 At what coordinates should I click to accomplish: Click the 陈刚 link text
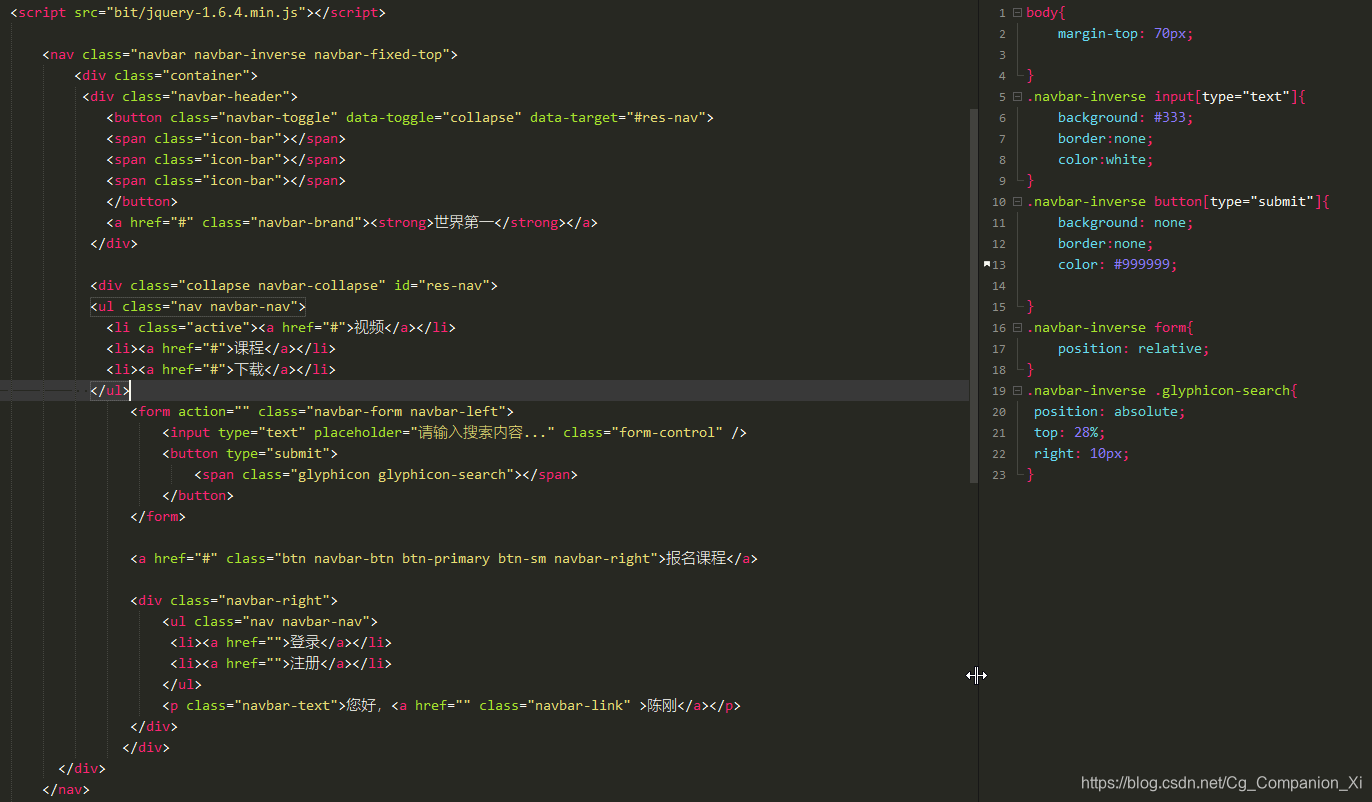tap(662, 705)
